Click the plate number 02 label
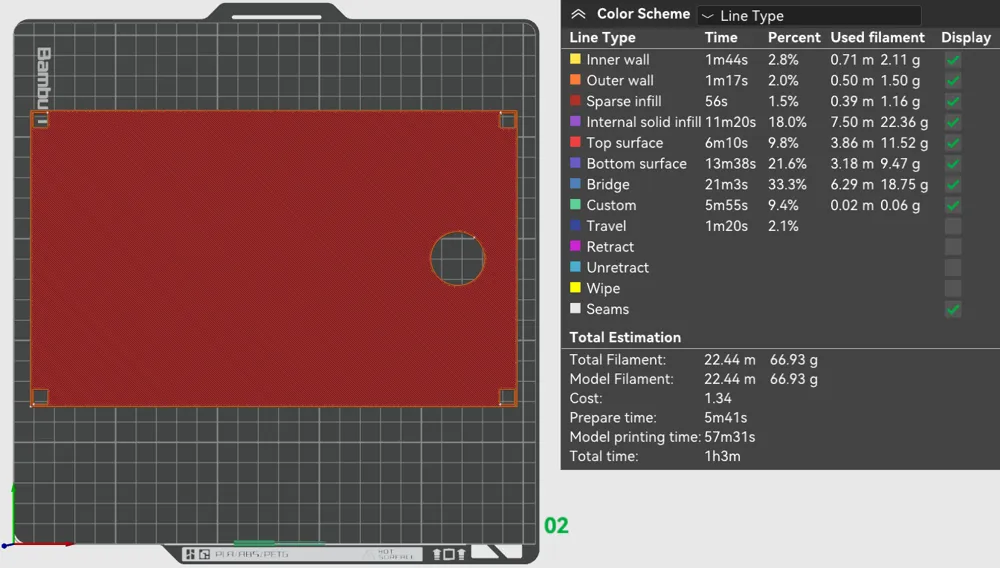 click(556, 525)
